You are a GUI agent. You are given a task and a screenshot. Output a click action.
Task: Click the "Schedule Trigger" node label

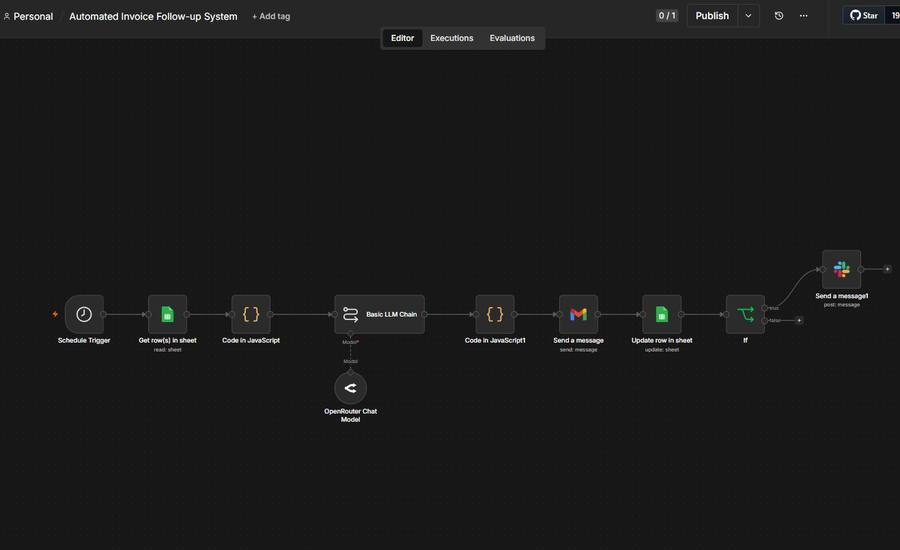tap(84, 340)
